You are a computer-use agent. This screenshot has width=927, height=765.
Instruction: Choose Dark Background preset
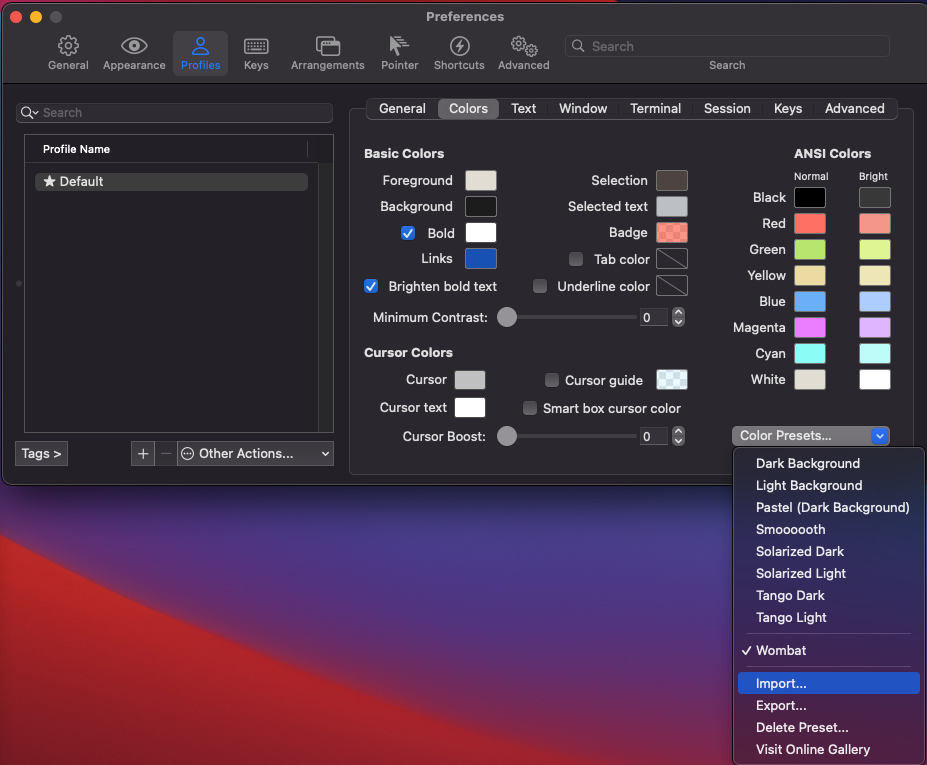[x=828, y=463]
